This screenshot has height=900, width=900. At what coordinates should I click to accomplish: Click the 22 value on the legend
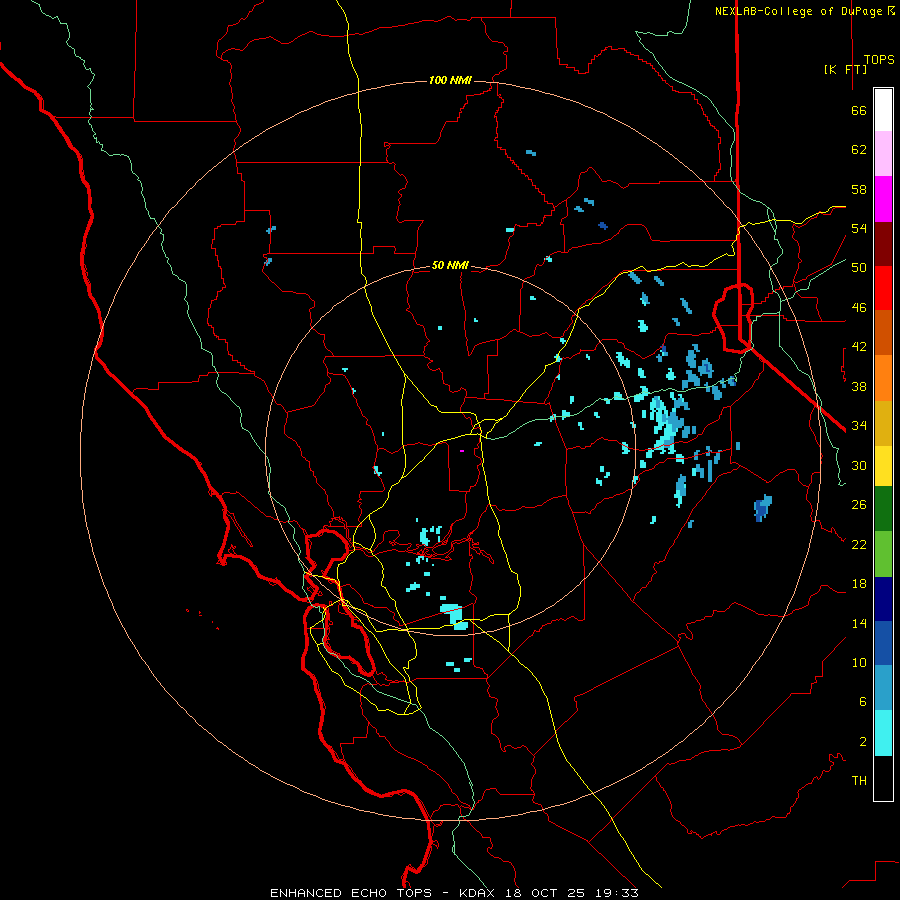(859, 544)
